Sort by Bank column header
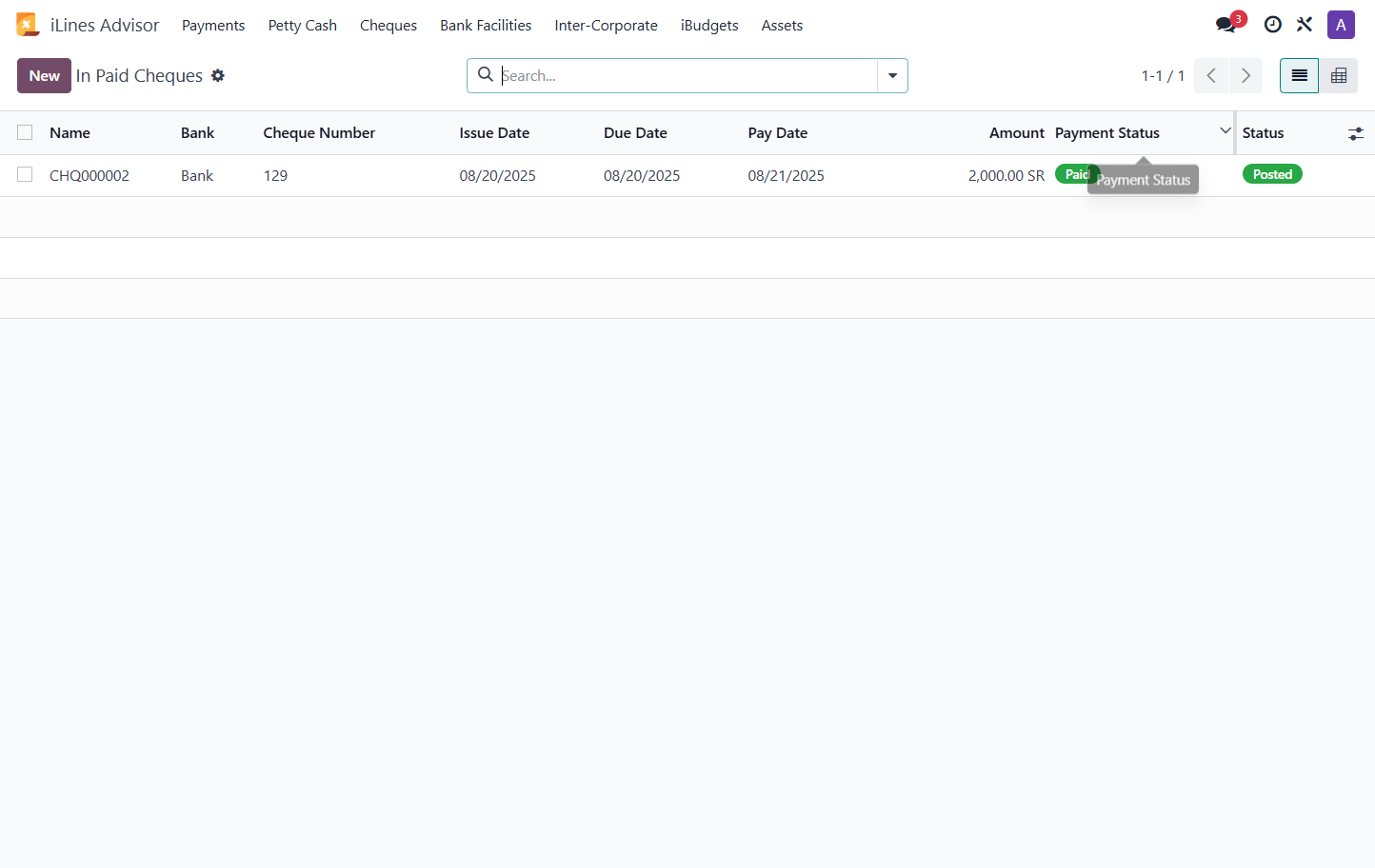Viewport: 1375px width, 868px height. click(198, 133)
